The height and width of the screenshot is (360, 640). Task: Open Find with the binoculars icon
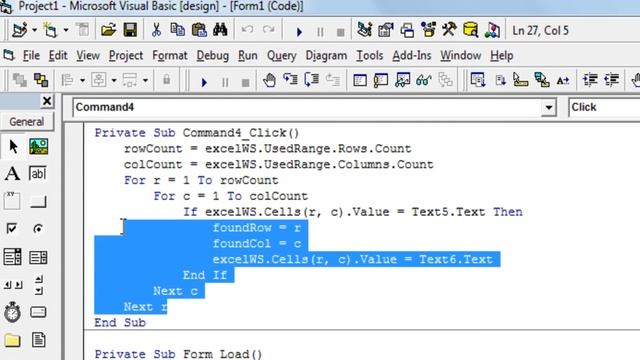(220, 30)
